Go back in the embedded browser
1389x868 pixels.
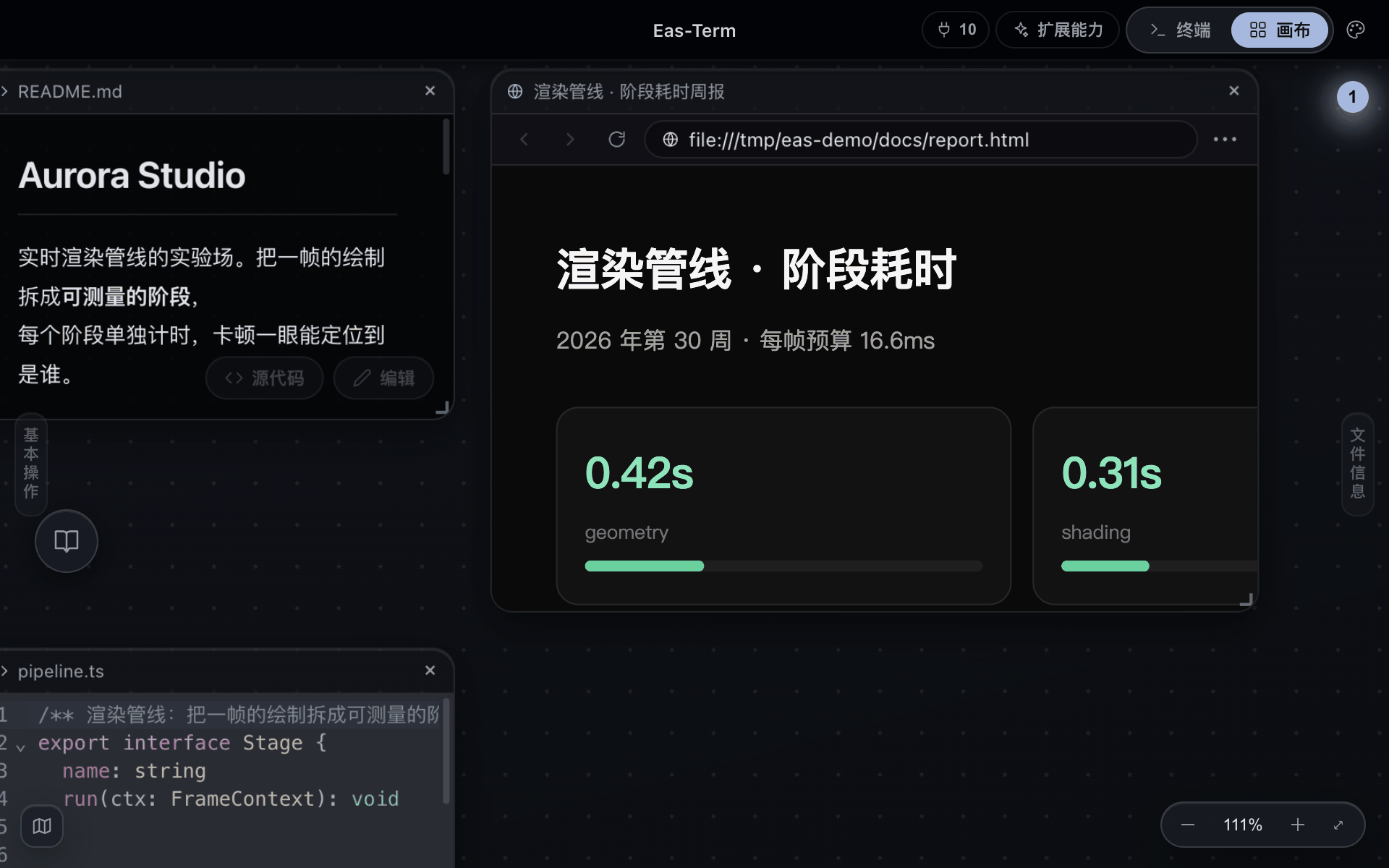524,139
